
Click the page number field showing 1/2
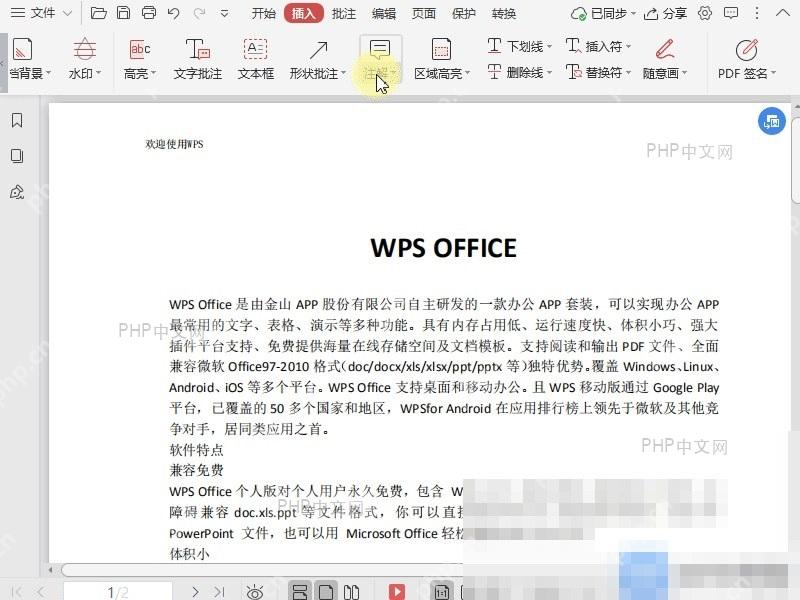click(x=118, y=592)
